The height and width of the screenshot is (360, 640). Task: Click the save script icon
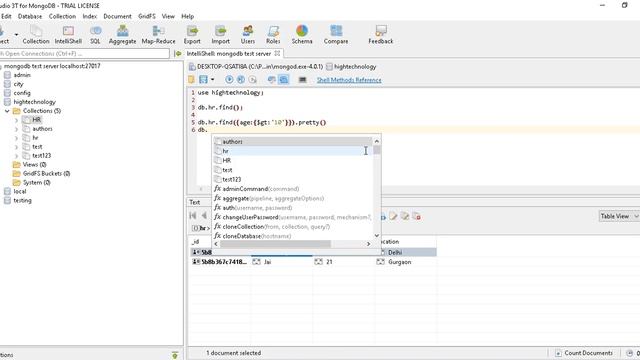203,80
